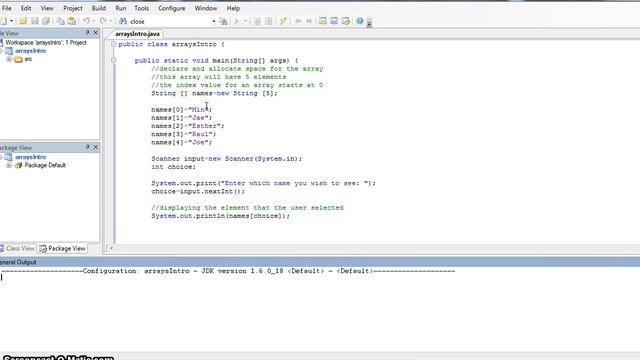The image size is (640, 360).
Task: Expand the src folder node
Action: [x=9, y=59]
